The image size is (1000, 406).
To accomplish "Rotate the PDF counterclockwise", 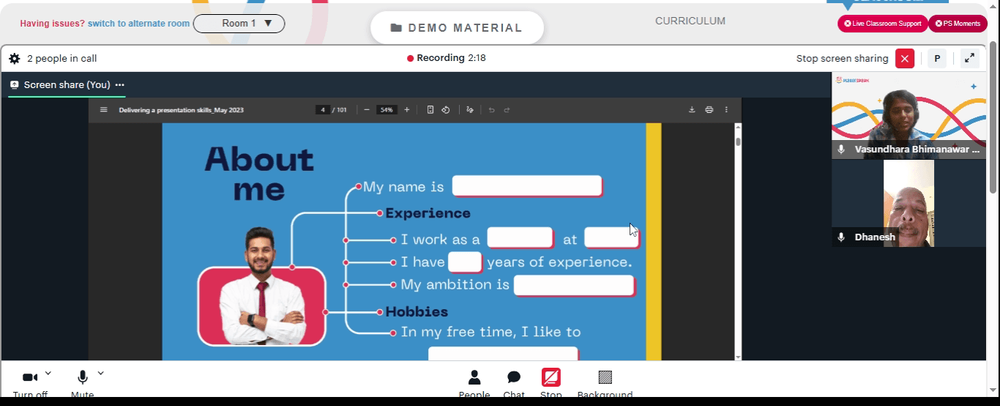I will 446,110.
